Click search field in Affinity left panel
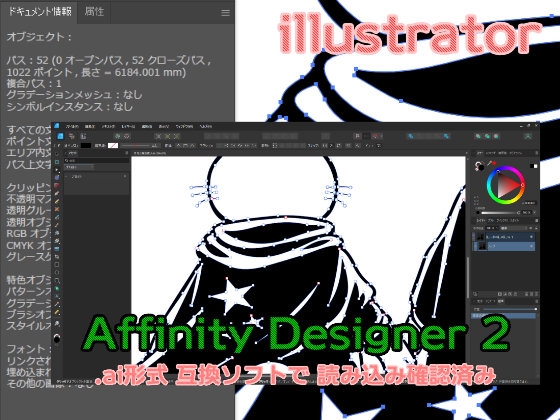Screen dimensions: 560x420 (x=96, y=161)
